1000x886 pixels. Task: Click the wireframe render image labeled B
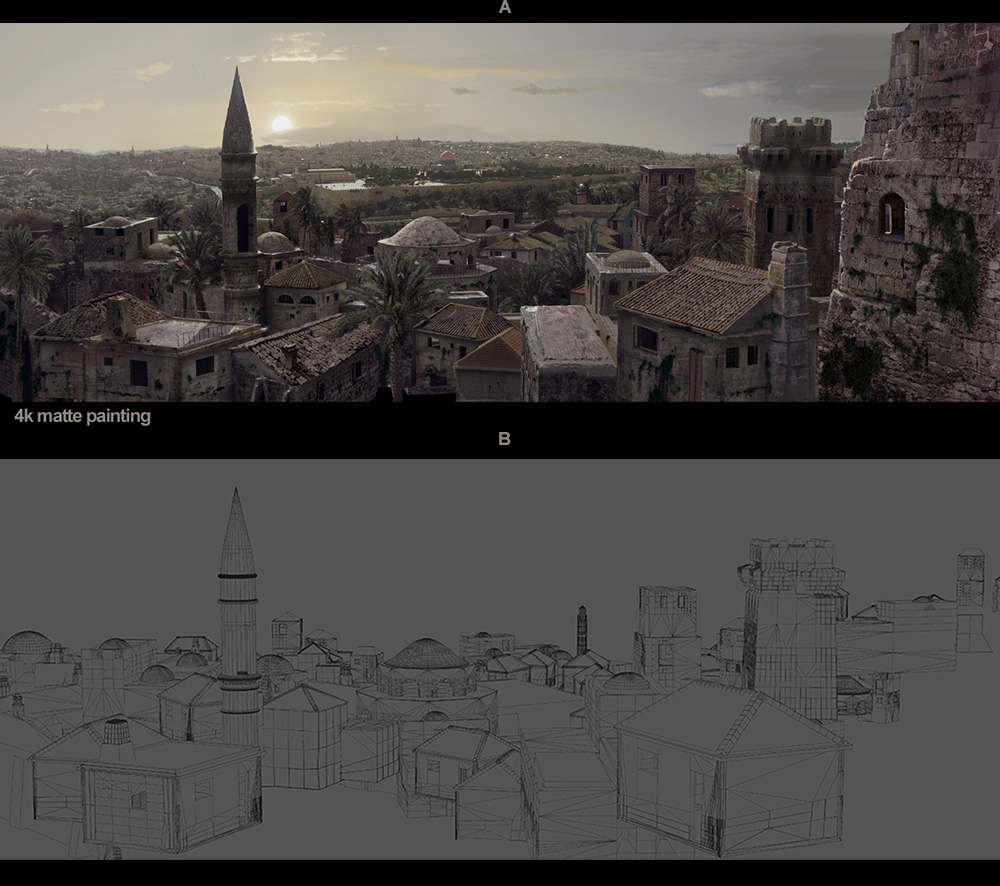click(x=500, y=659)
